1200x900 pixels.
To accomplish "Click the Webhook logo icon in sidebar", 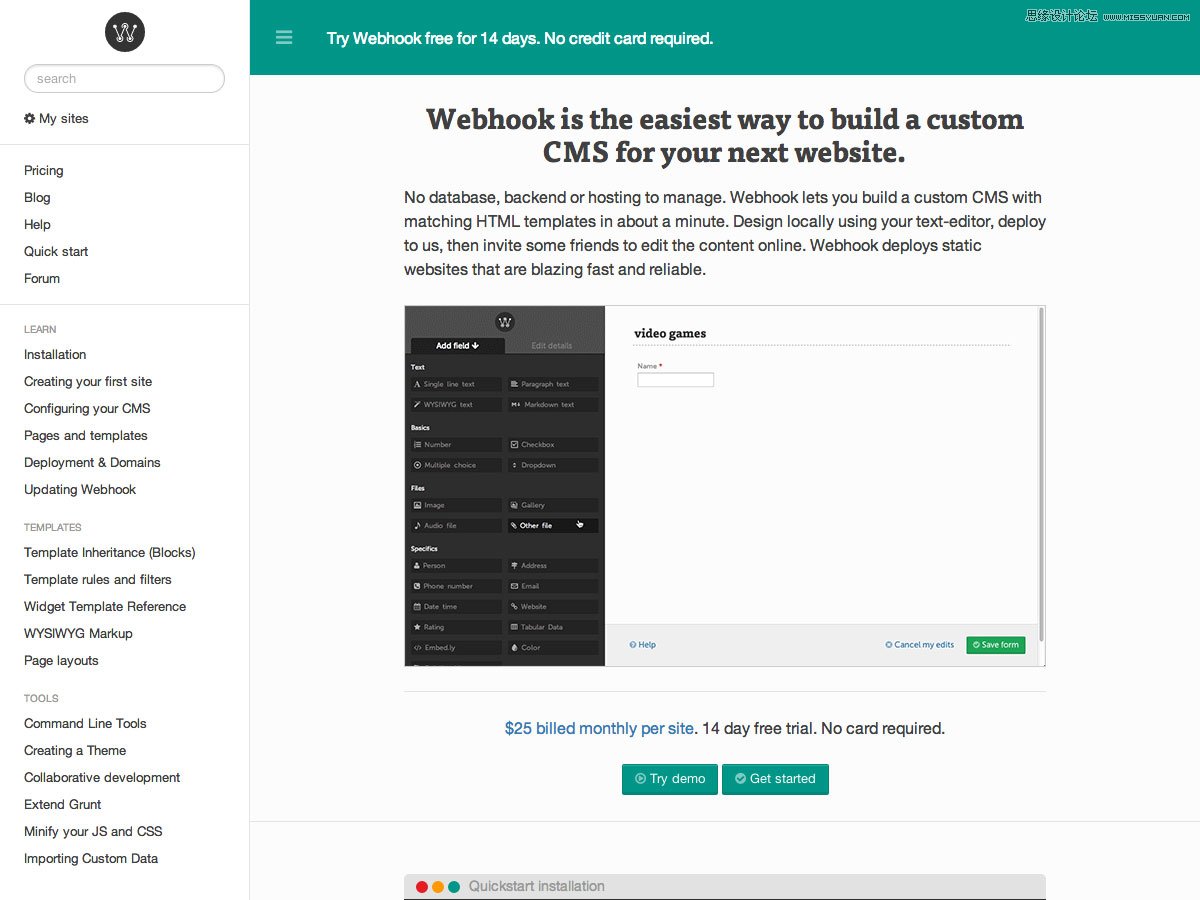I will [125, 32].
